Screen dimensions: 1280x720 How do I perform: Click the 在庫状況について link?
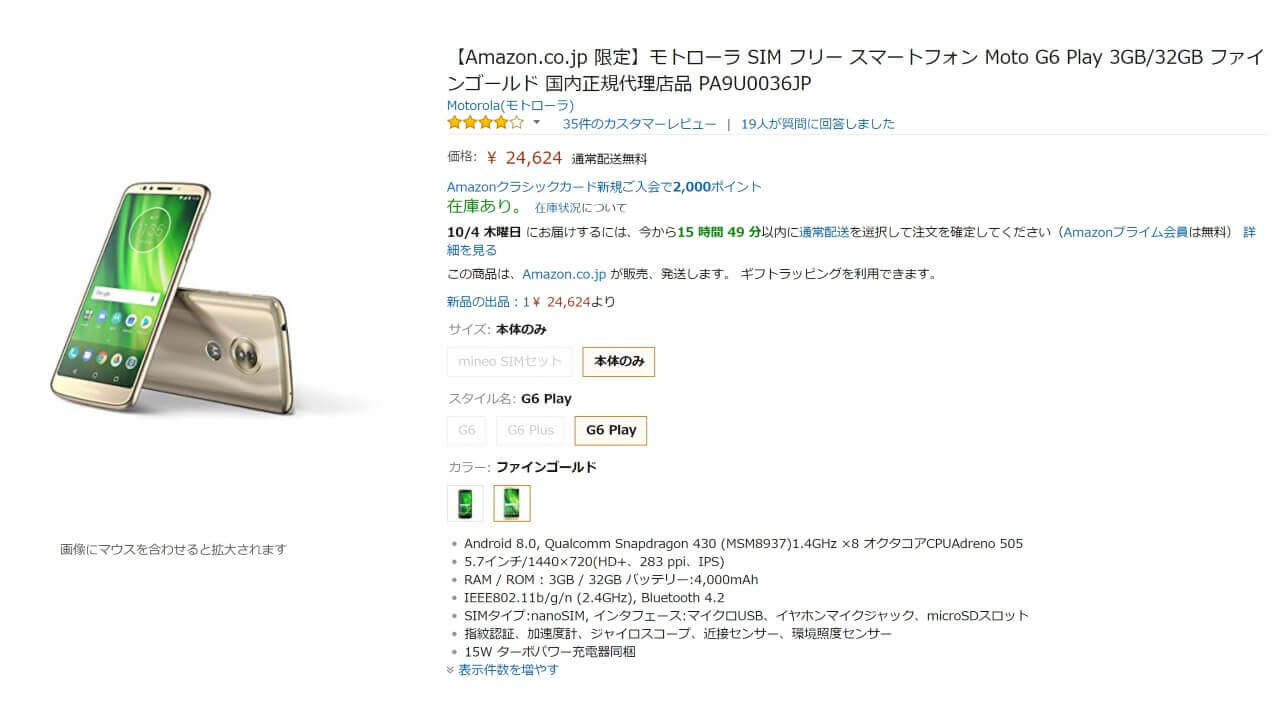[580, 208]
